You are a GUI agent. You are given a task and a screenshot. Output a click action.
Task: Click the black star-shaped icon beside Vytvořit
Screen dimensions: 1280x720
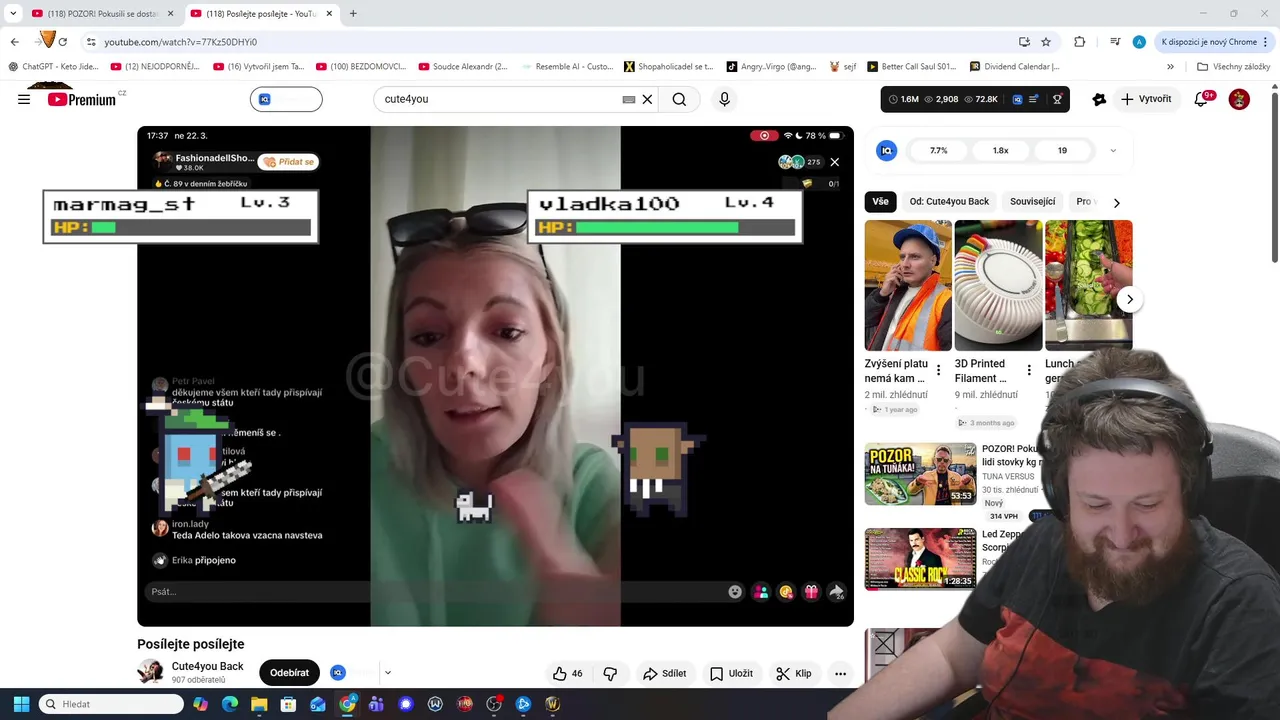click(x=1099, y=99)
